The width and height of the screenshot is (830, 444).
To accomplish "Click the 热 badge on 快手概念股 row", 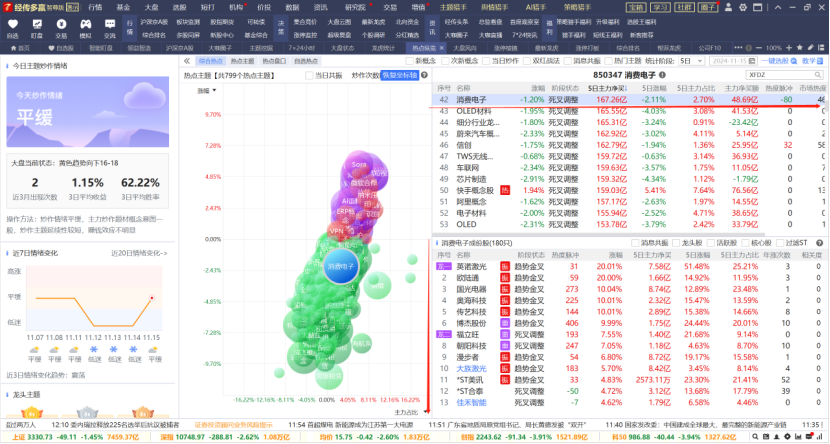I will [505, 190].
